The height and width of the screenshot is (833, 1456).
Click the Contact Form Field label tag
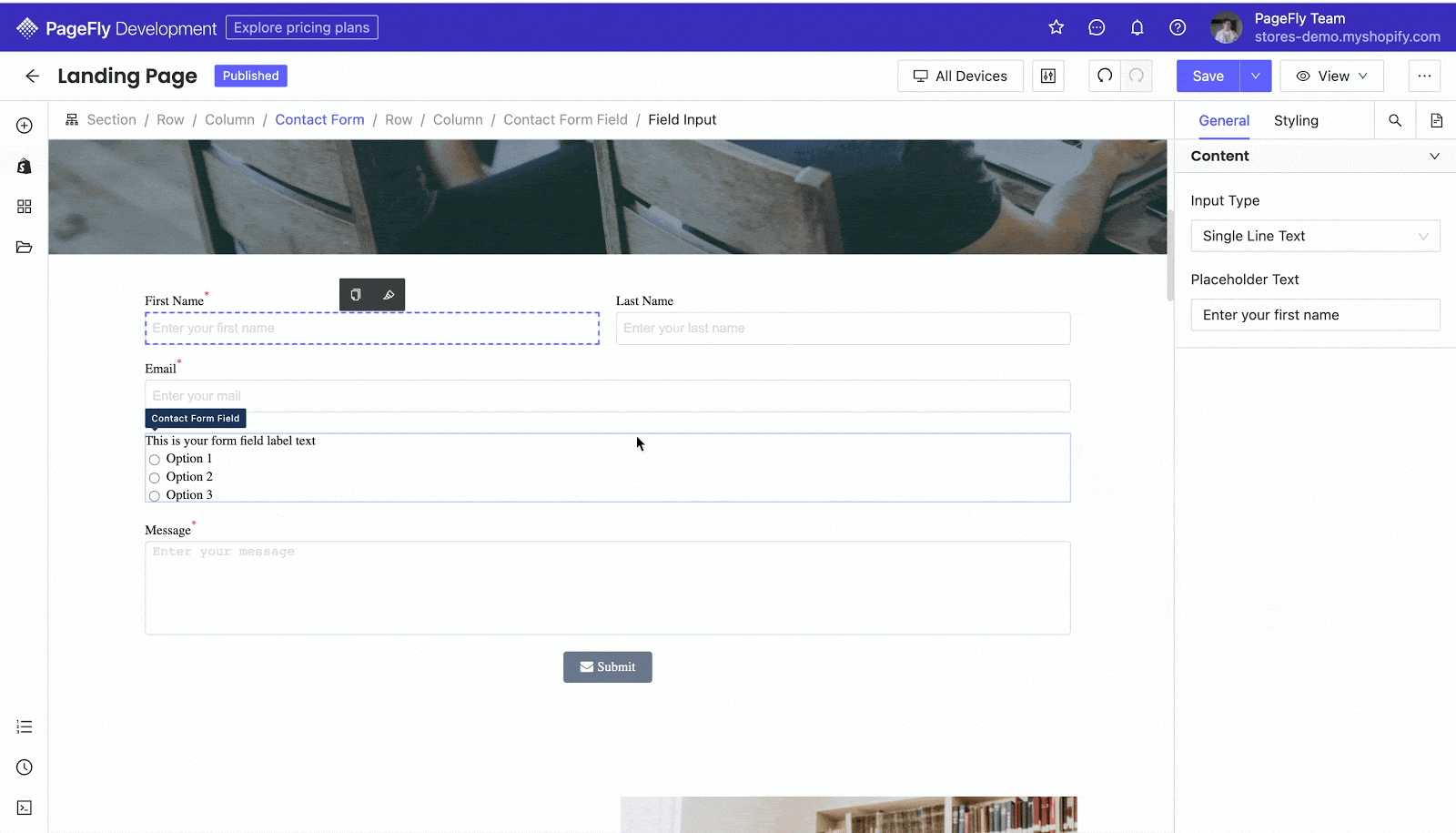196,419
